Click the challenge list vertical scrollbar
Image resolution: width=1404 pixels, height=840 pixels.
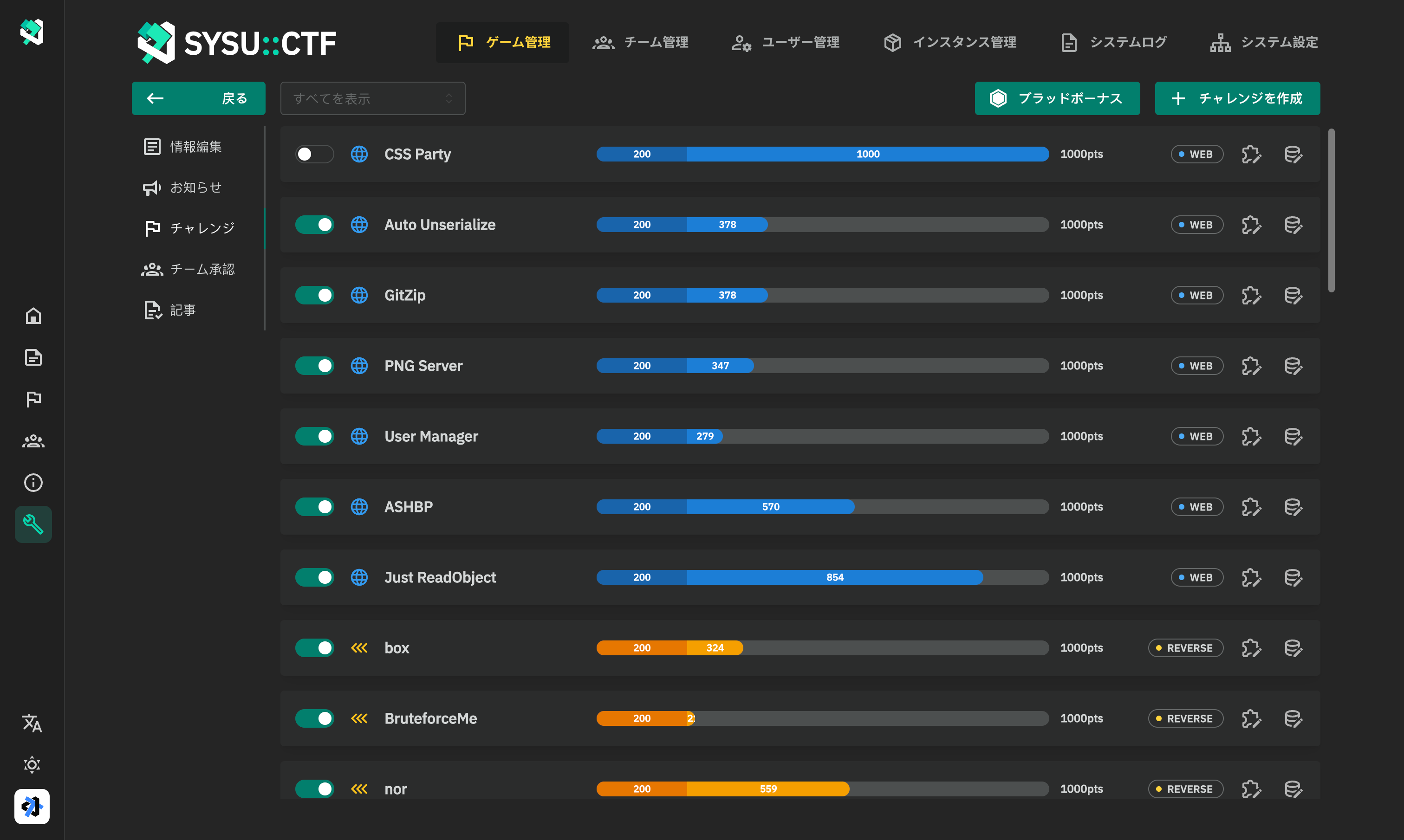tap(1331, 211)
